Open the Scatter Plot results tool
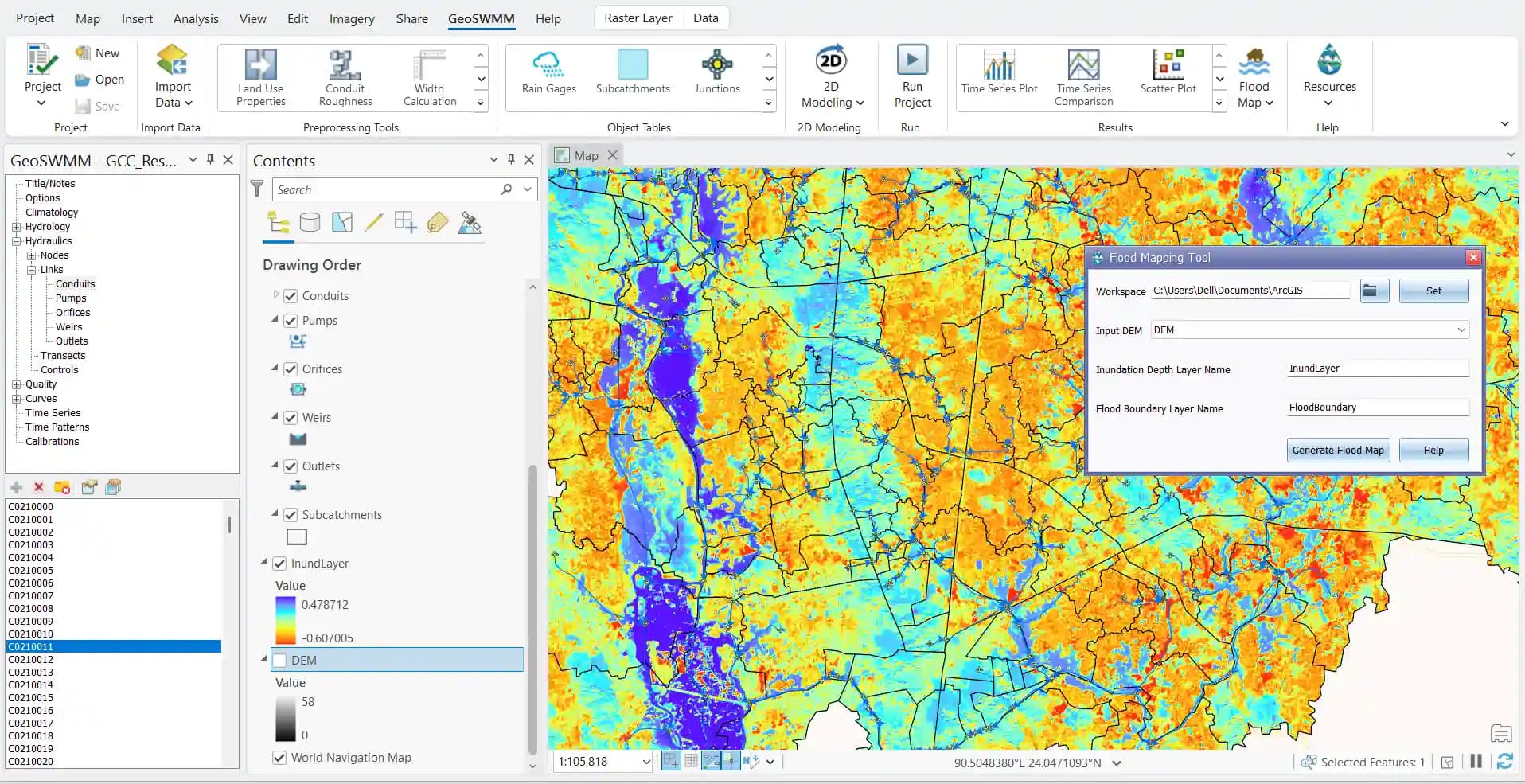Screen dimensions: 1525x784 (1168, 72)
